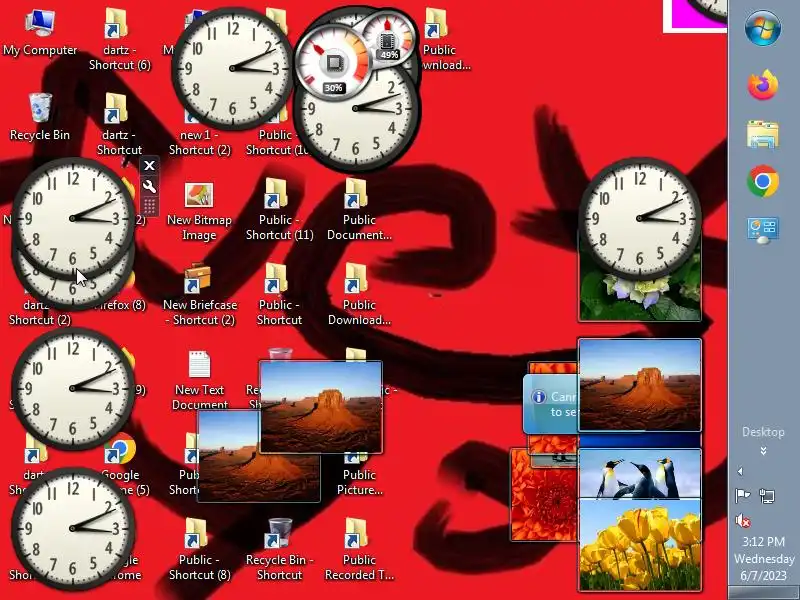Click the notification balloon info icon

(538, 397)
